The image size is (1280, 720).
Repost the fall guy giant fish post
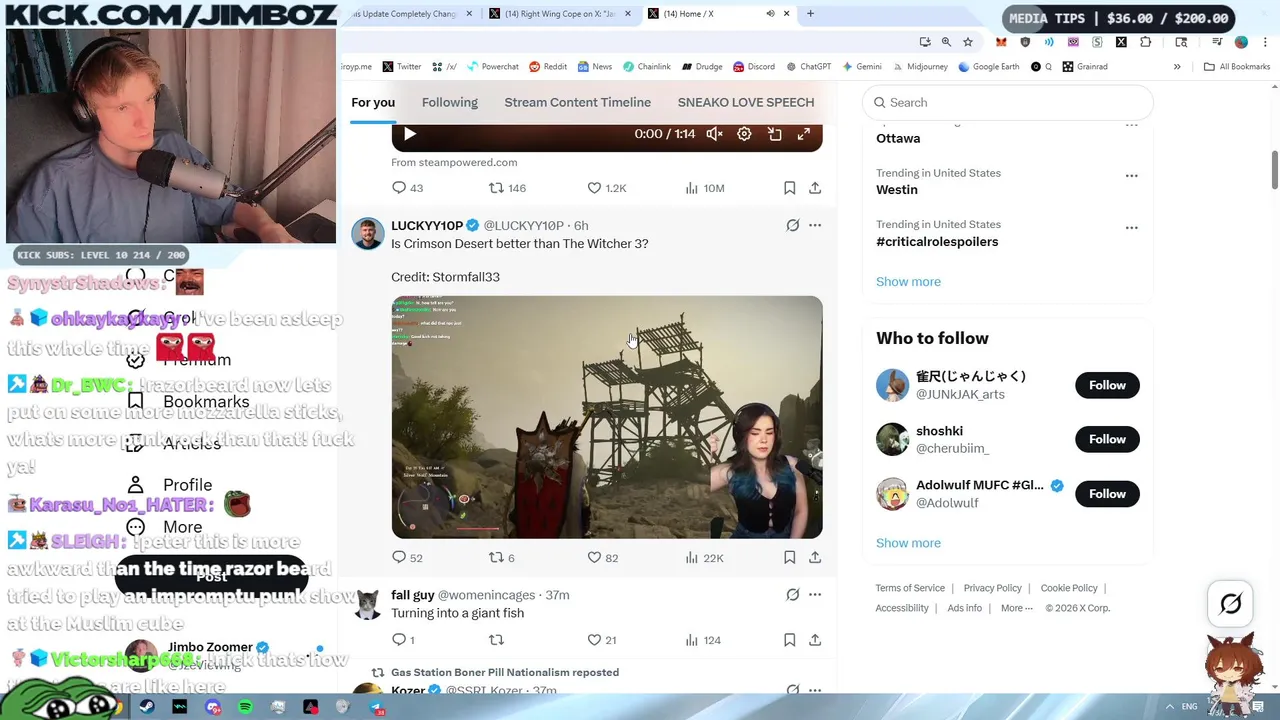pyautogui.click(x=496, y=640)
